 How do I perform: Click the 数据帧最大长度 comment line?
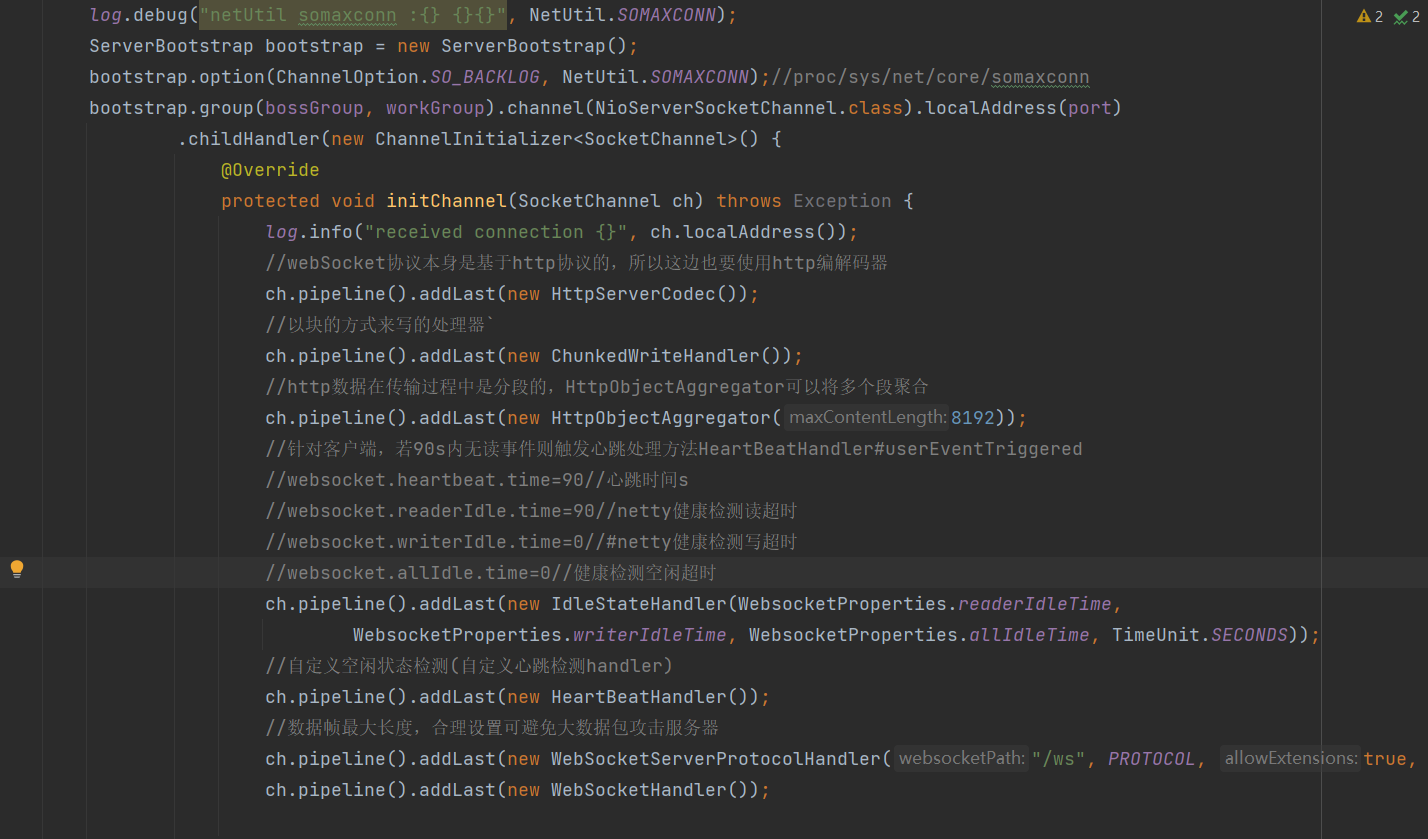492,728
